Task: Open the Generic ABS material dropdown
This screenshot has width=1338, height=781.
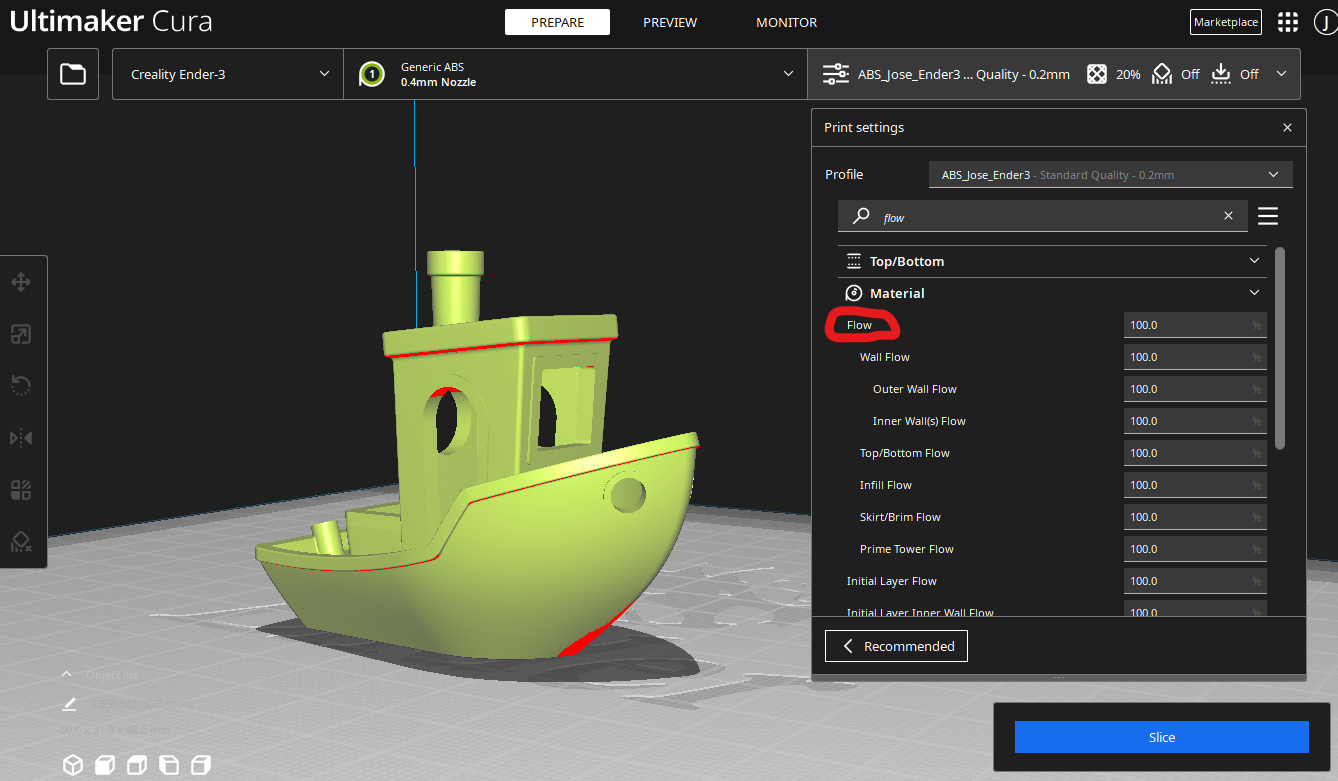Action: pos(575,74)
